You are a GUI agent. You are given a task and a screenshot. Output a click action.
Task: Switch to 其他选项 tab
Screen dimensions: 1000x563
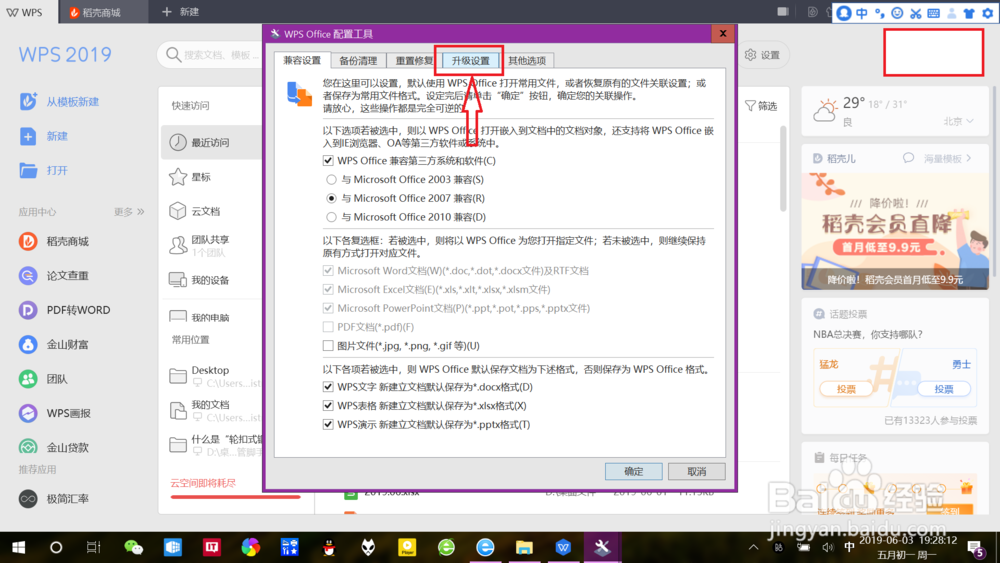527,61
